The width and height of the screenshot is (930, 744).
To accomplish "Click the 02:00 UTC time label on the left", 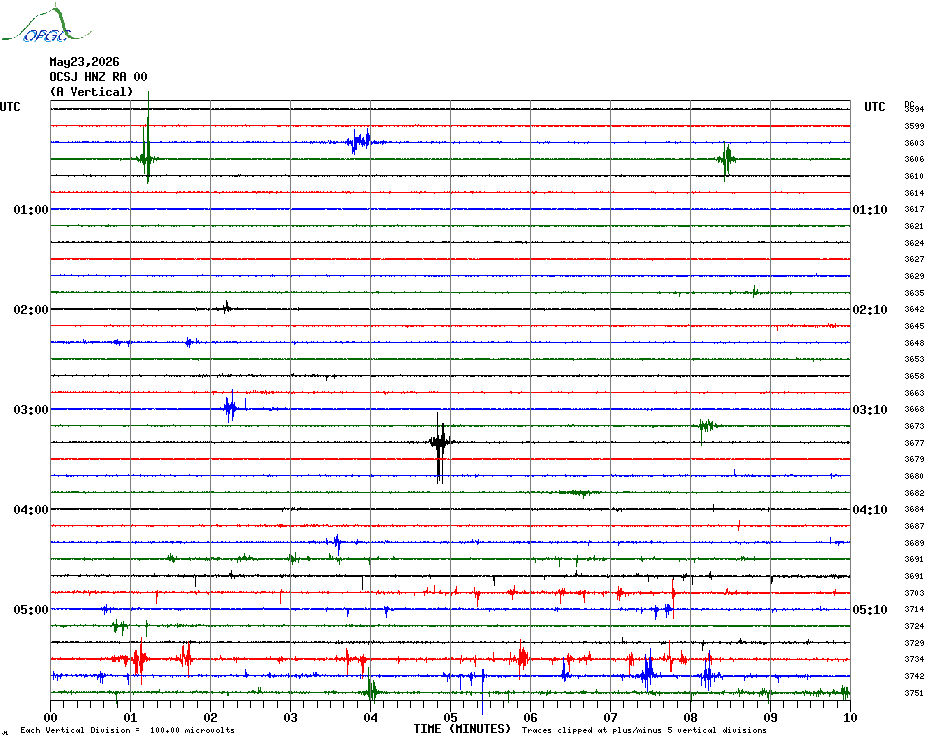I will point(31,310).
